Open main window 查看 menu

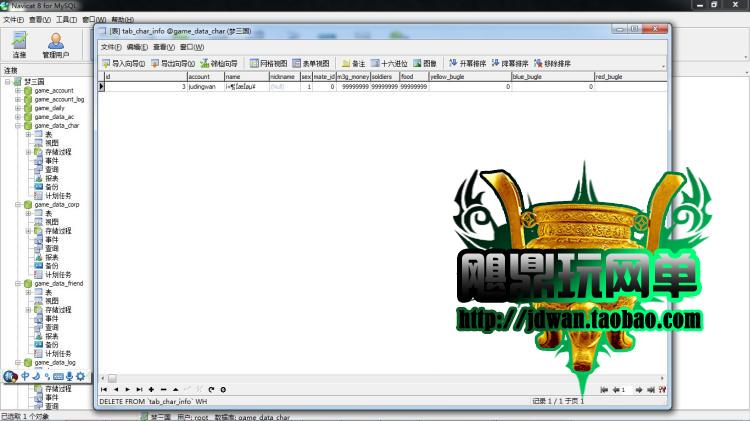click(x=40, y=20)
